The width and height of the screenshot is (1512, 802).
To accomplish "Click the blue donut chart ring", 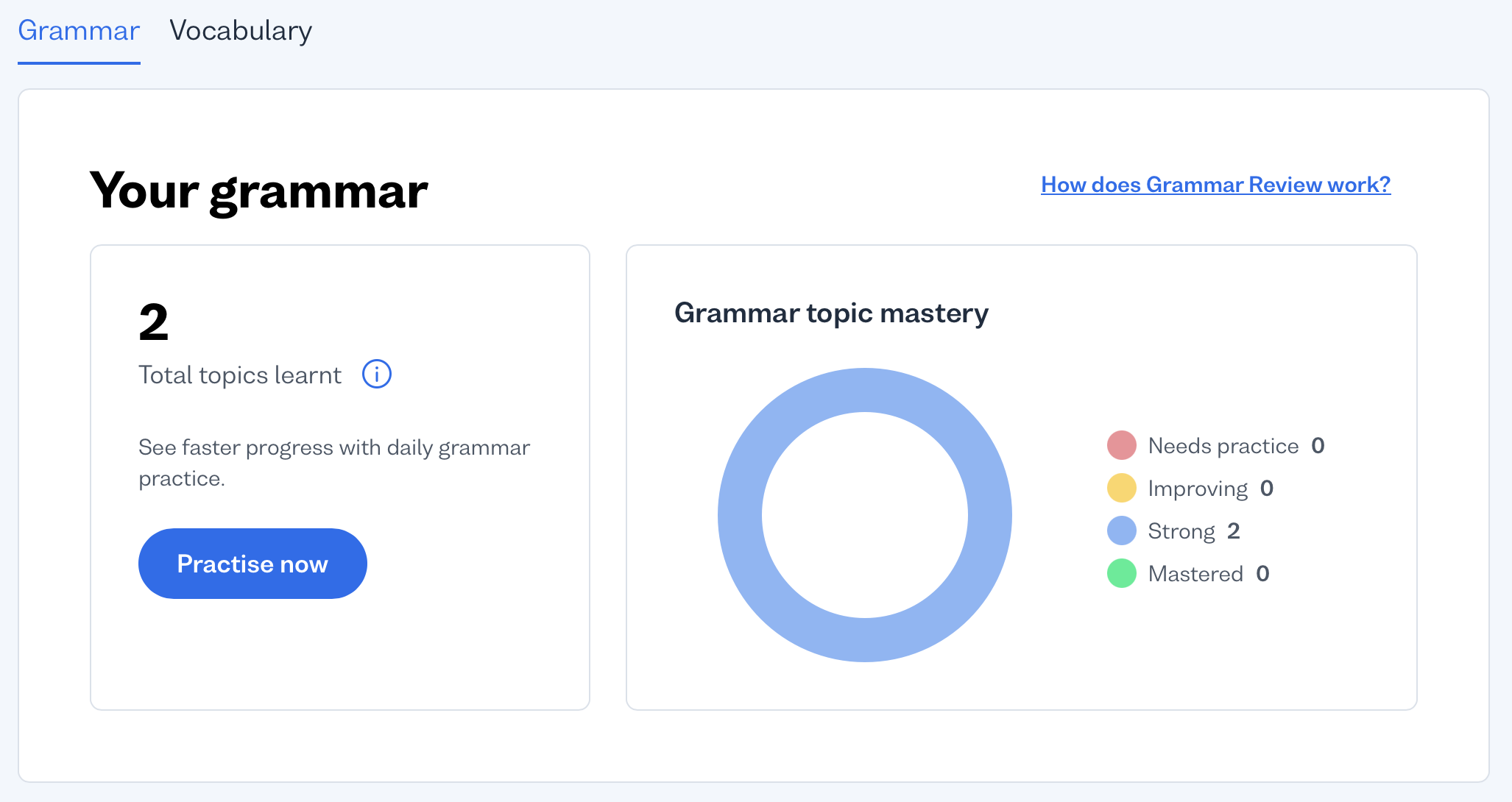I will pyautogui.click(x=739, y=515).
